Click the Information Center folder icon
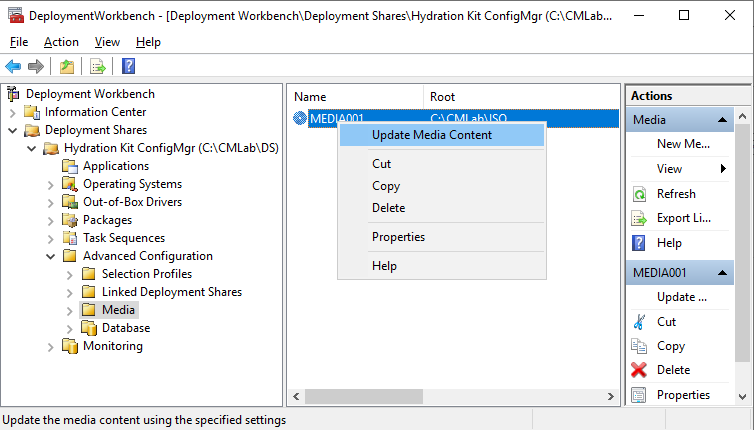Image resolution: width=754 pixels, height=430 pixels. pos(32,112)
